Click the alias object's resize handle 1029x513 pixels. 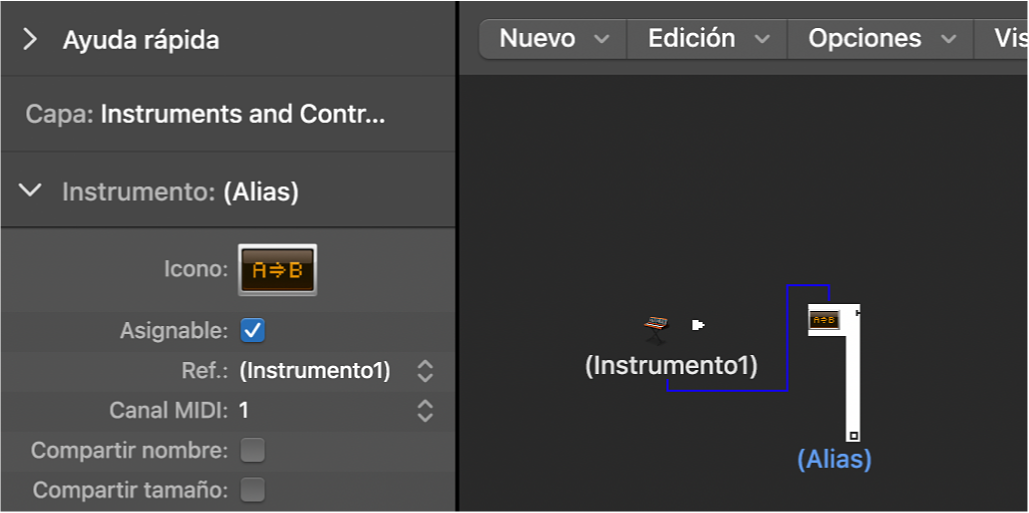(853, 435)
